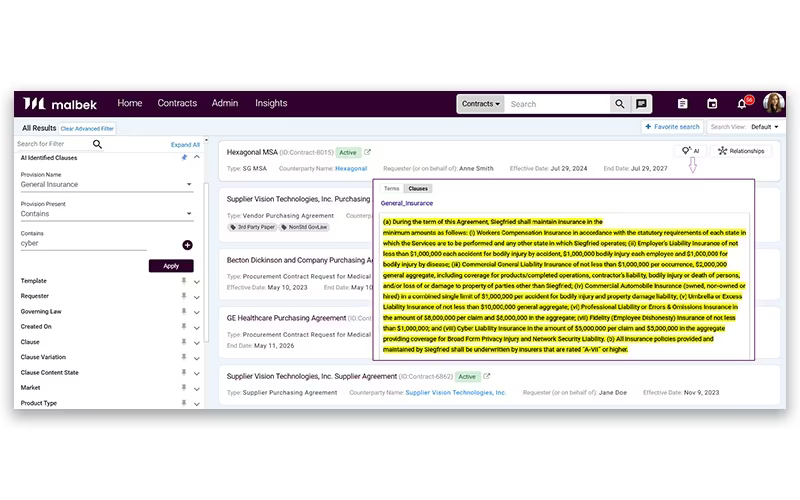The height and width of the screenshot is (500, 800).
Task: Open the calendar icon in the header
Action: point(712,104)
